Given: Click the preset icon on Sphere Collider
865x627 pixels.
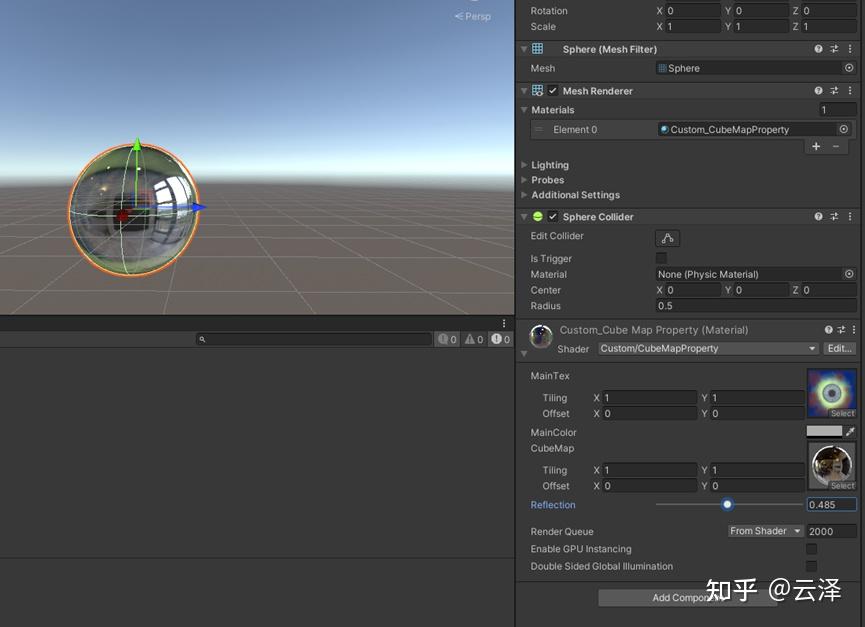Looking at the screenshot, I should (x=834, y=216).
